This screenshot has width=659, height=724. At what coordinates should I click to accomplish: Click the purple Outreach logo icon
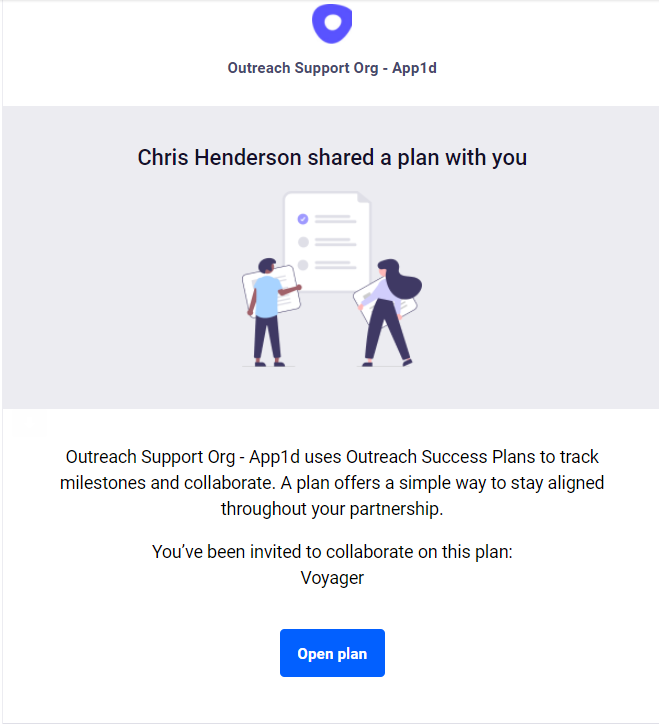[x=332, y=24]
